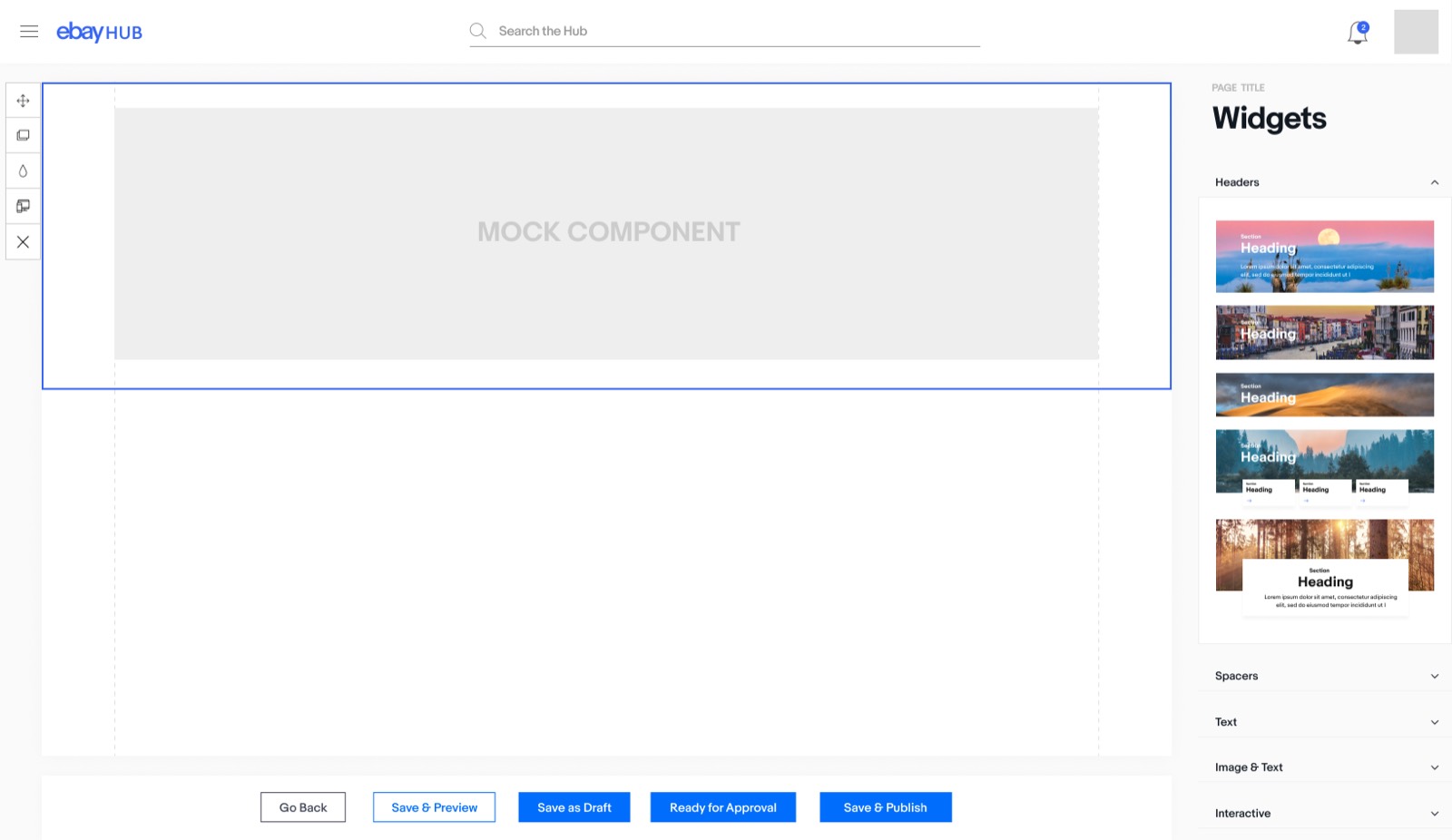Click Save & Preview

[x=434, y=807]
